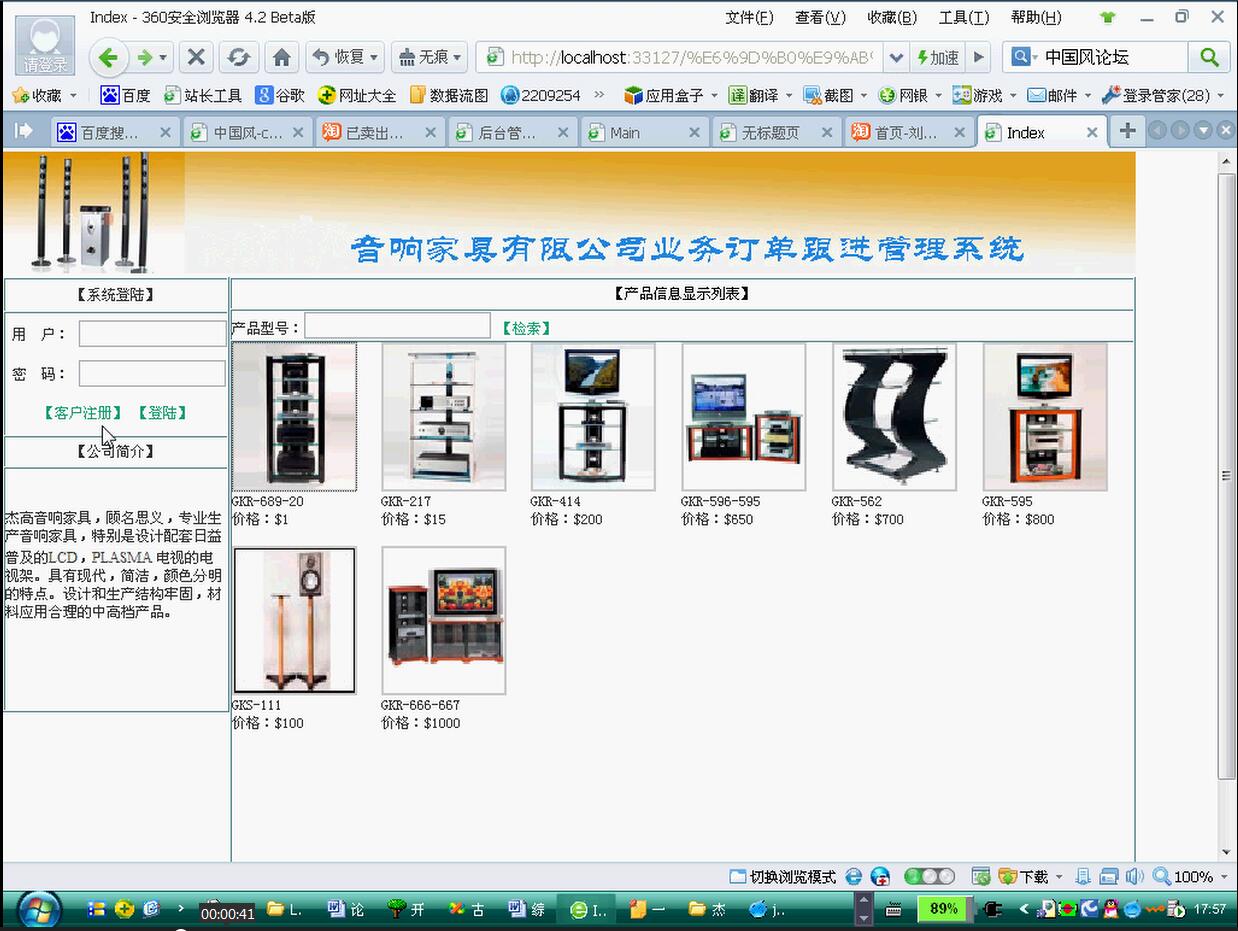Click the 下载 download manager icon
Screen dimensions: 1238x931
(x=1023, y=877)
